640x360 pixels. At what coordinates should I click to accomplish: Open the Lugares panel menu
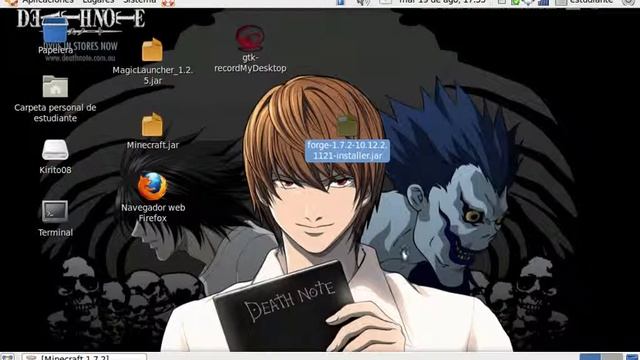point(98,2)
